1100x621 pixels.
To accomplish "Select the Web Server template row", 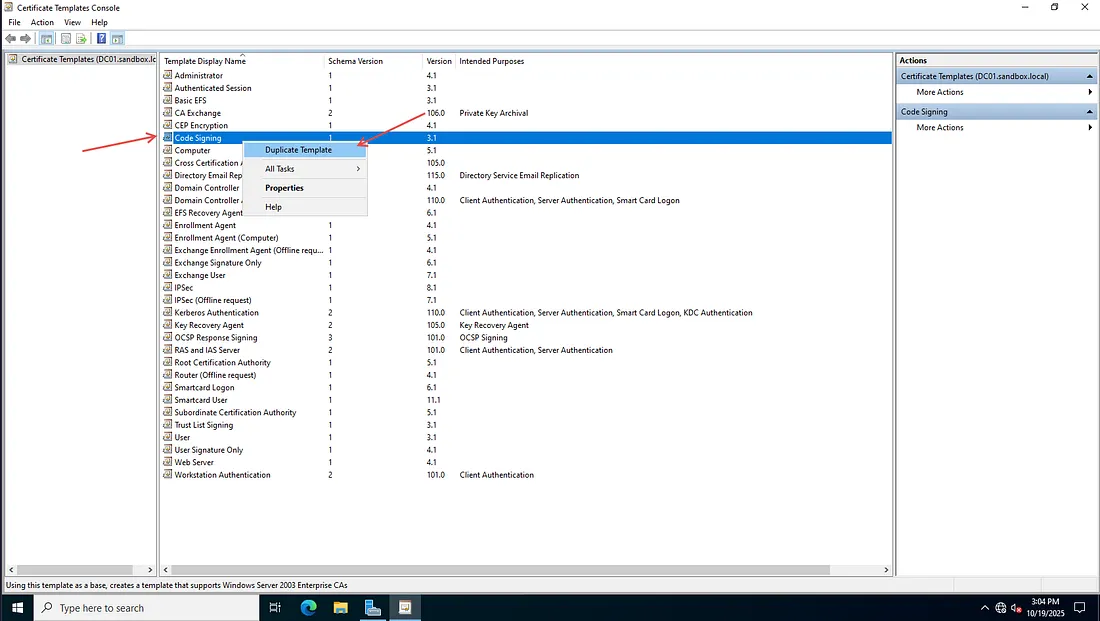I will [194, 463].
